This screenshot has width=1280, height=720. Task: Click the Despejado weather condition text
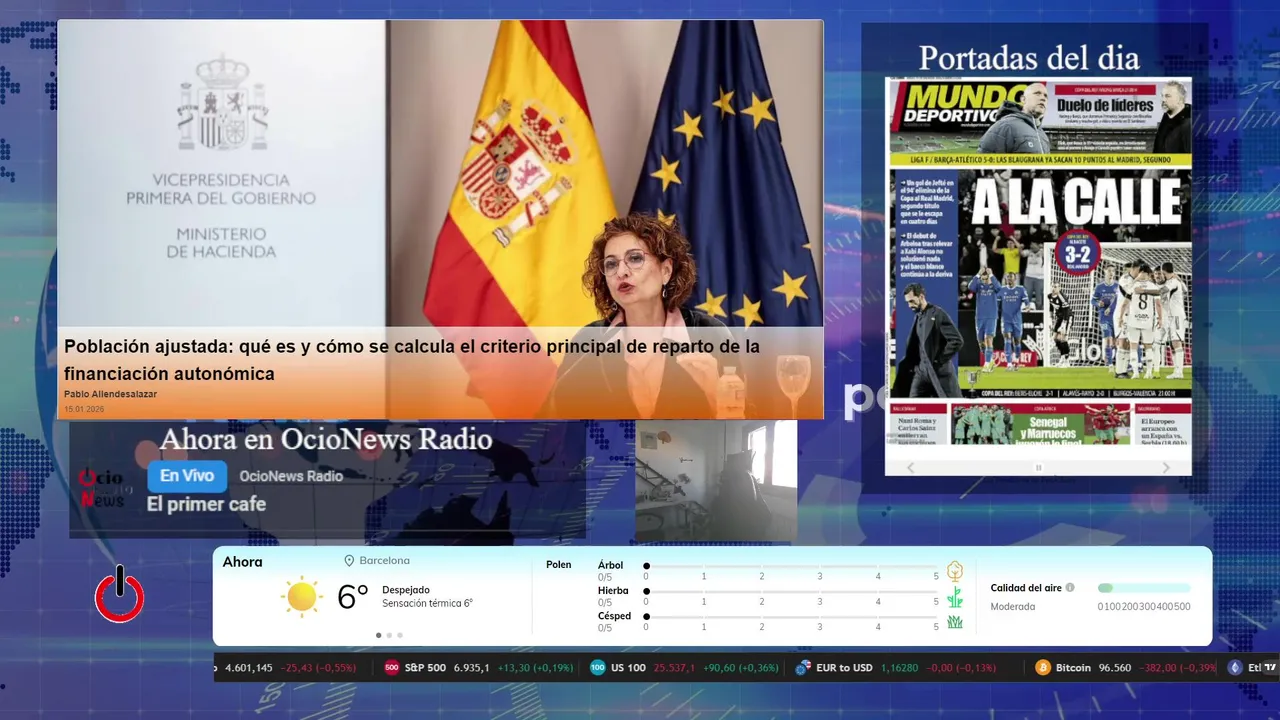click(x=406, y=590)
